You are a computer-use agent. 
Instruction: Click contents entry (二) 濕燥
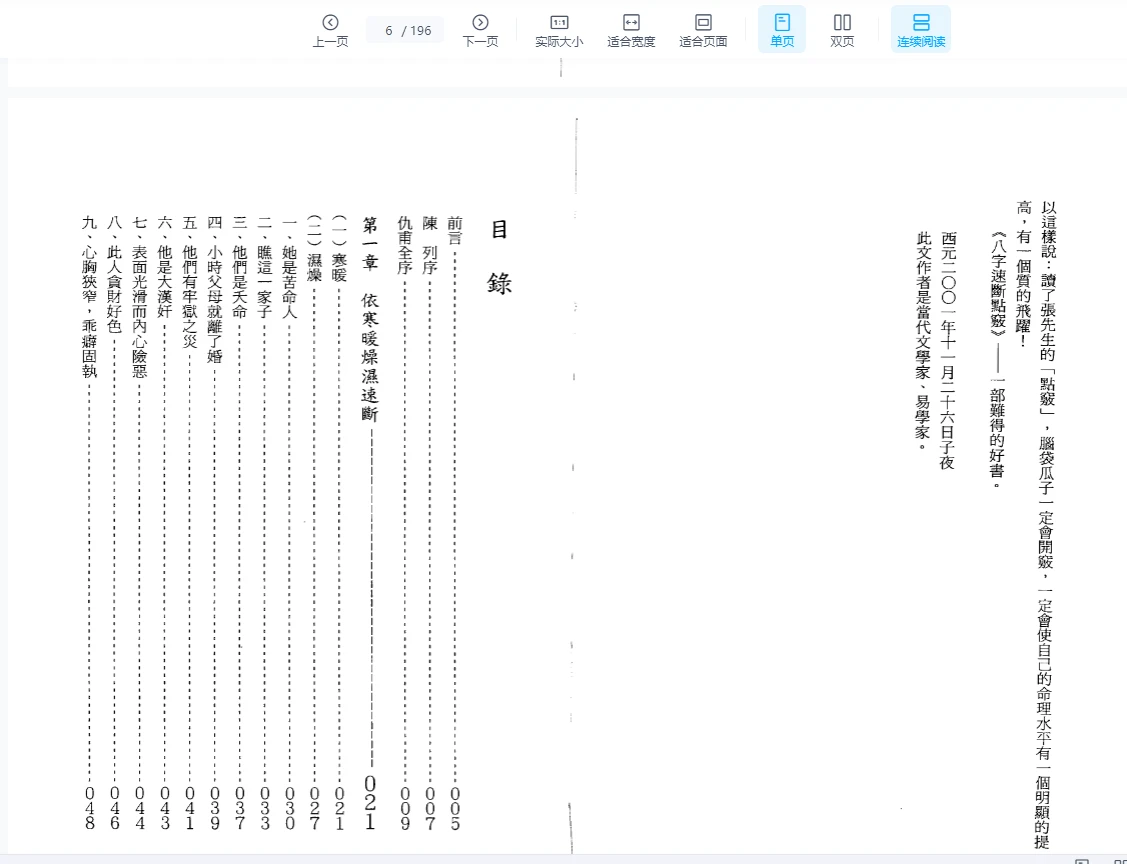315,523
